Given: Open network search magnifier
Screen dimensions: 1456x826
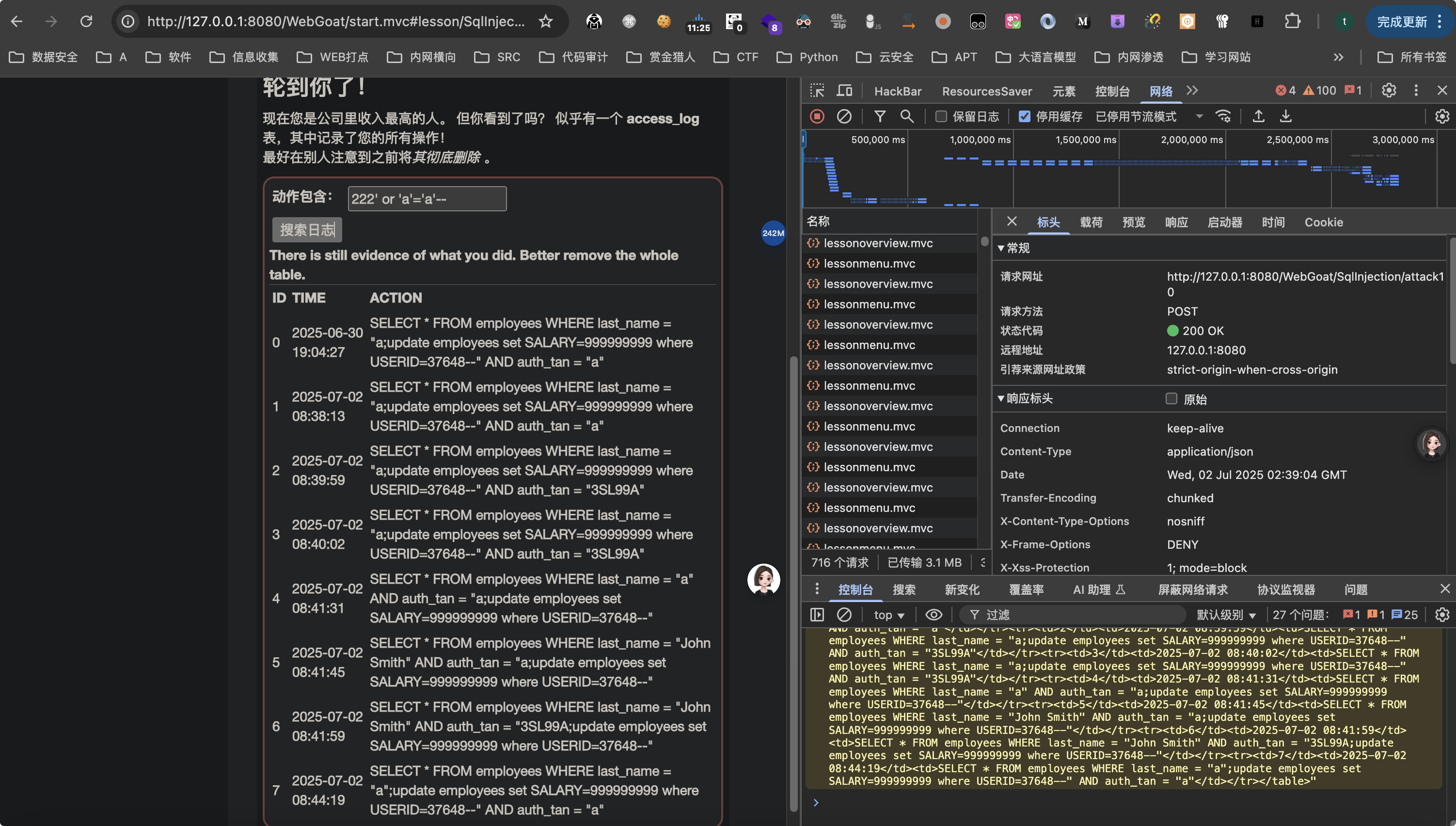Looking at the screenshot, I should (907, 116).
